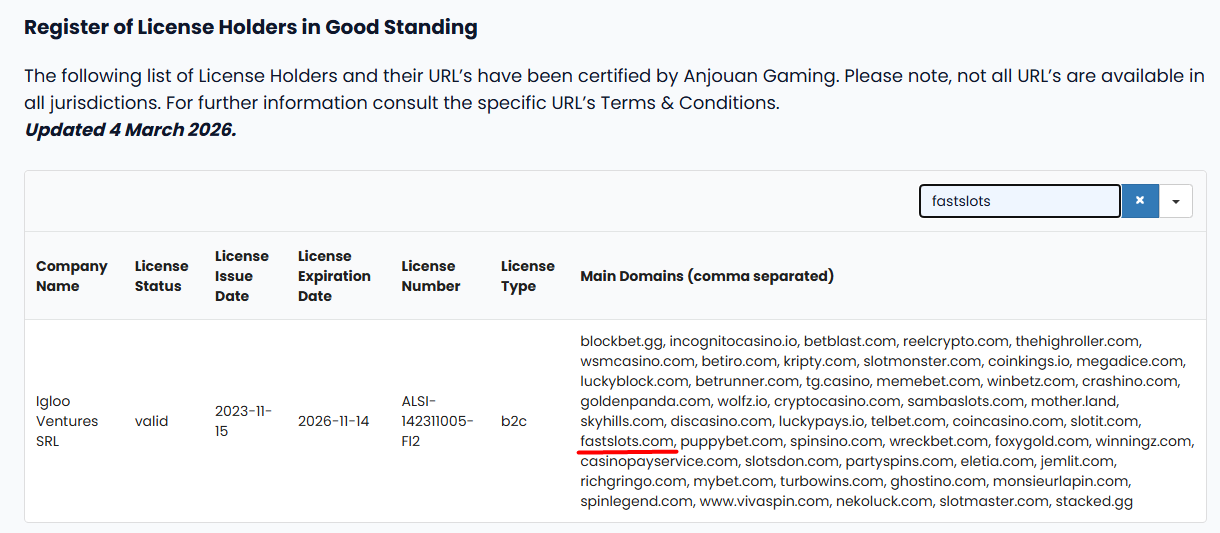Sort by License Number column header

tap(431, 276)
